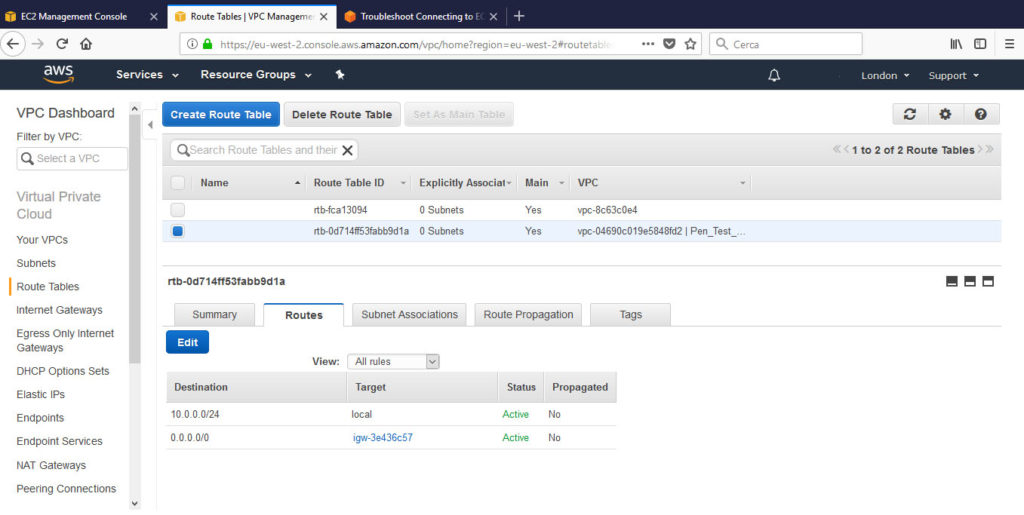Check the rtb-fca13094 row checkbox
Viewport: 1024px width, 515px height.
178,210
